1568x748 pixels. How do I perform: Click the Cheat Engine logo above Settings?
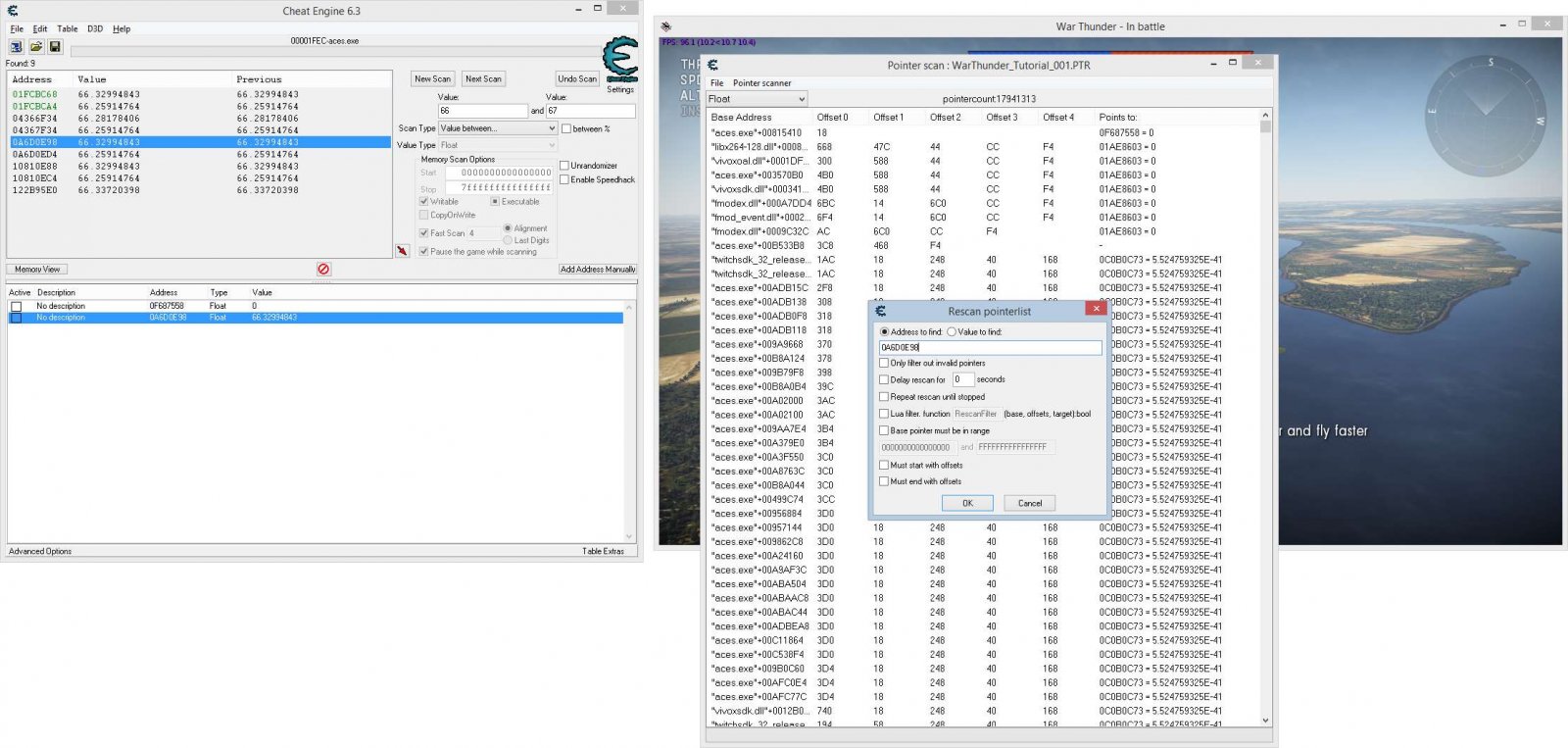coord(620,60)
